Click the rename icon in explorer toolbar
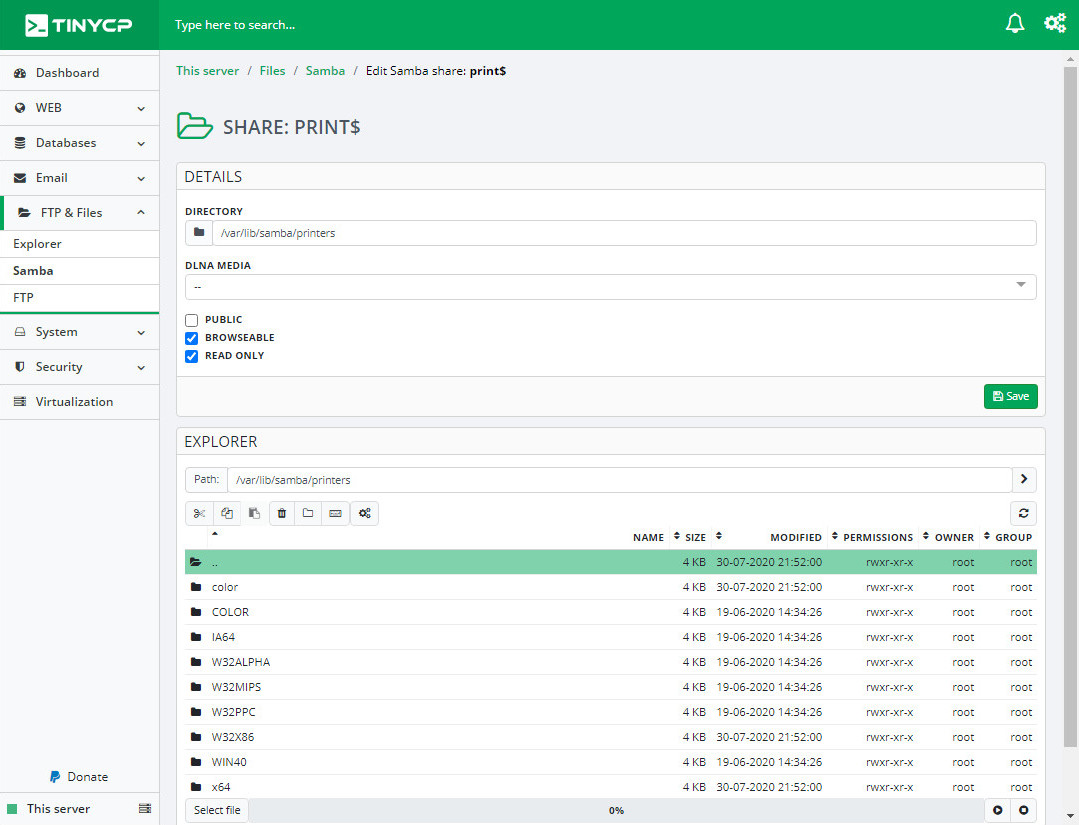This screenshot has height=825, width=1079. (x=335, y=513)
